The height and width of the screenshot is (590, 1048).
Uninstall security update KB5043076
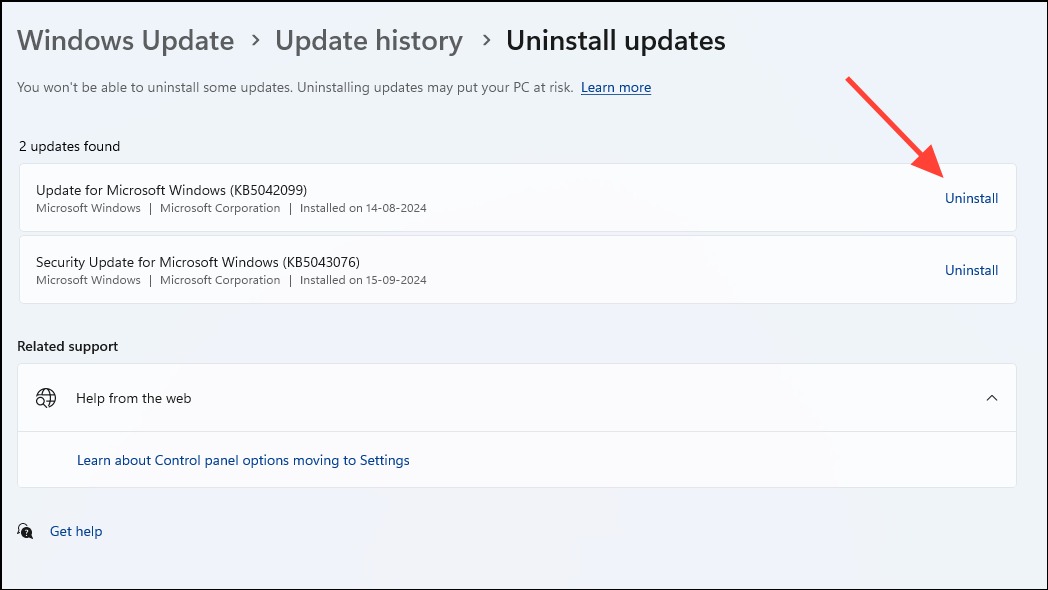[x=971, y=271]
